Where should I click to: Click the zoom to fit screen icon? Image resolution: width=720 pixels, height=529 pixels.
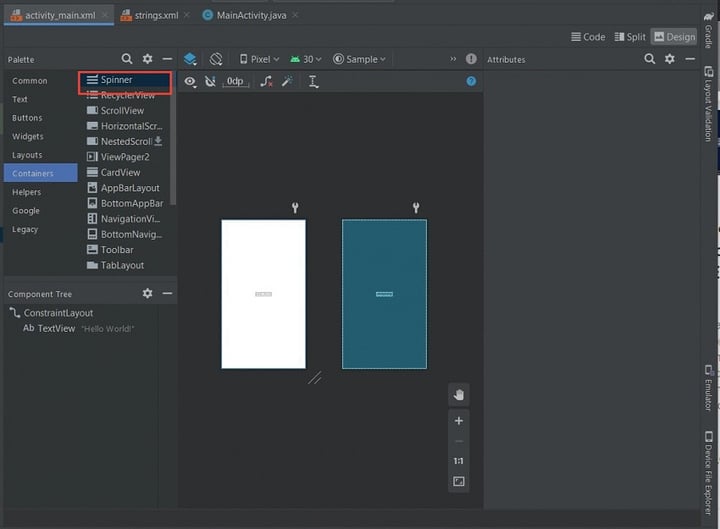click(x=459, y=481)
